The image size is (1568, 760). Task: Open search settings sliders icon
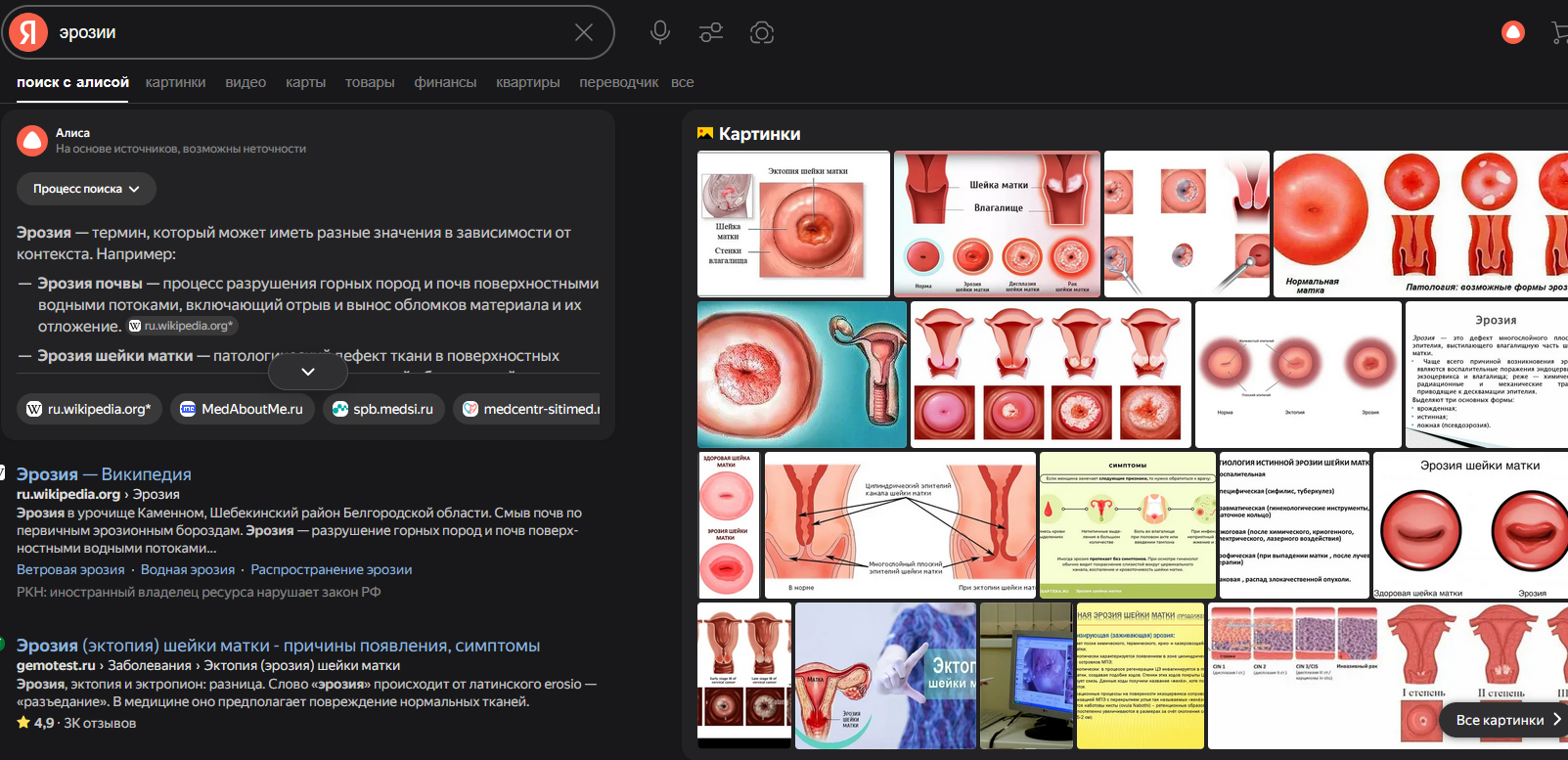click(x=711, y=32)
